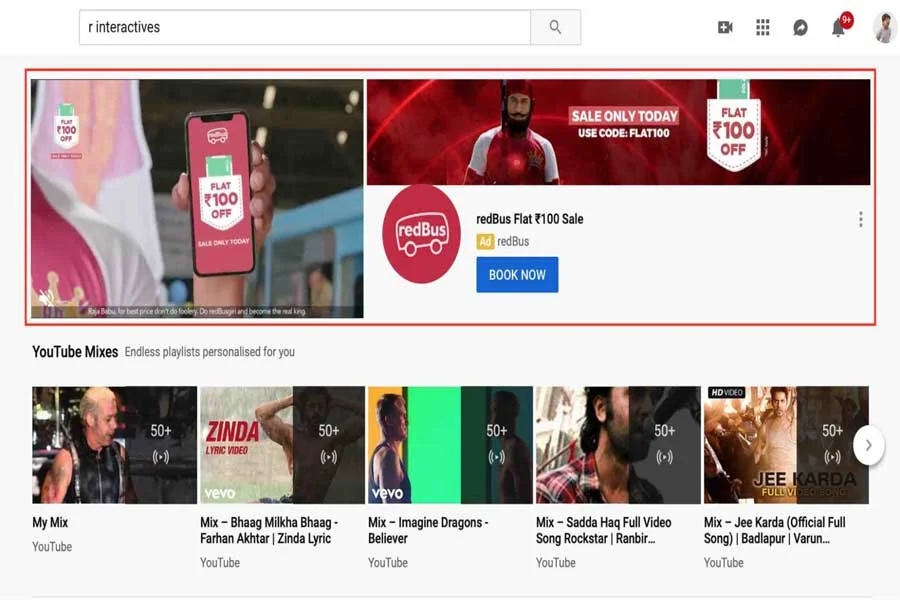
Task: Open the ad's three-dot options menu
Action: (x=860, y=220)
